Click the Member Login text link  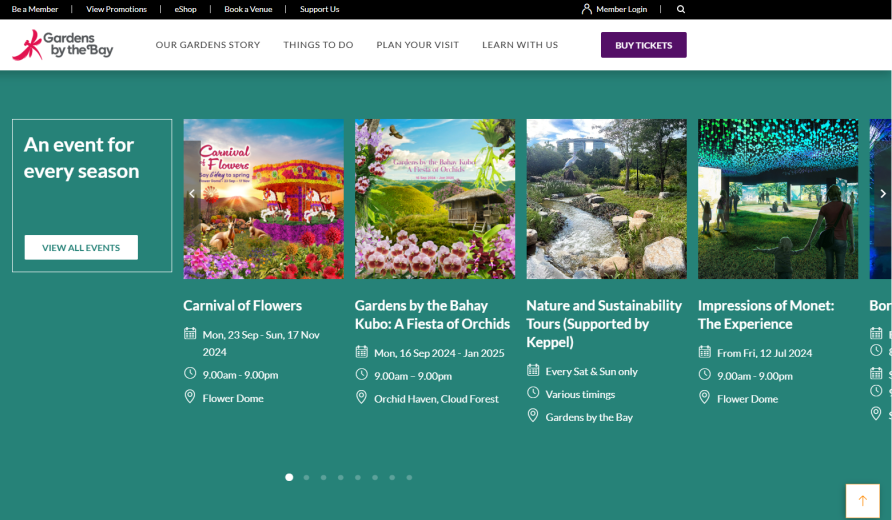(x=622, y=9)
